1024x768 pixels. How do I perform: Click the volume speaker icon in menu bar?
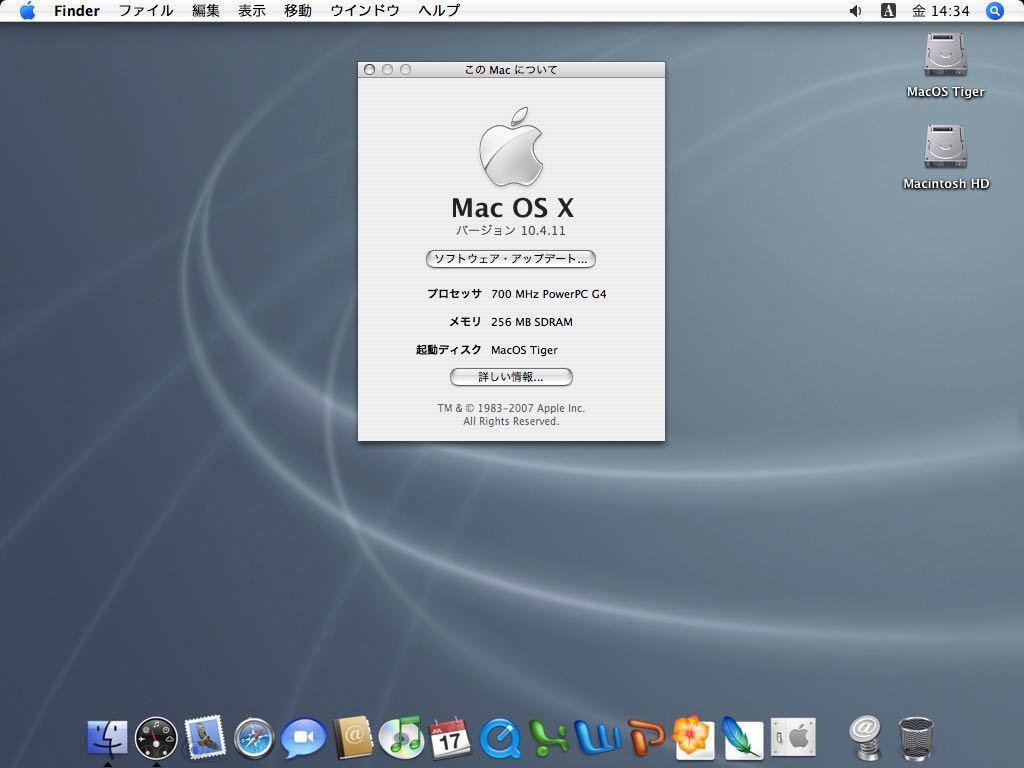pyautogui.click(x=855, y=10)
